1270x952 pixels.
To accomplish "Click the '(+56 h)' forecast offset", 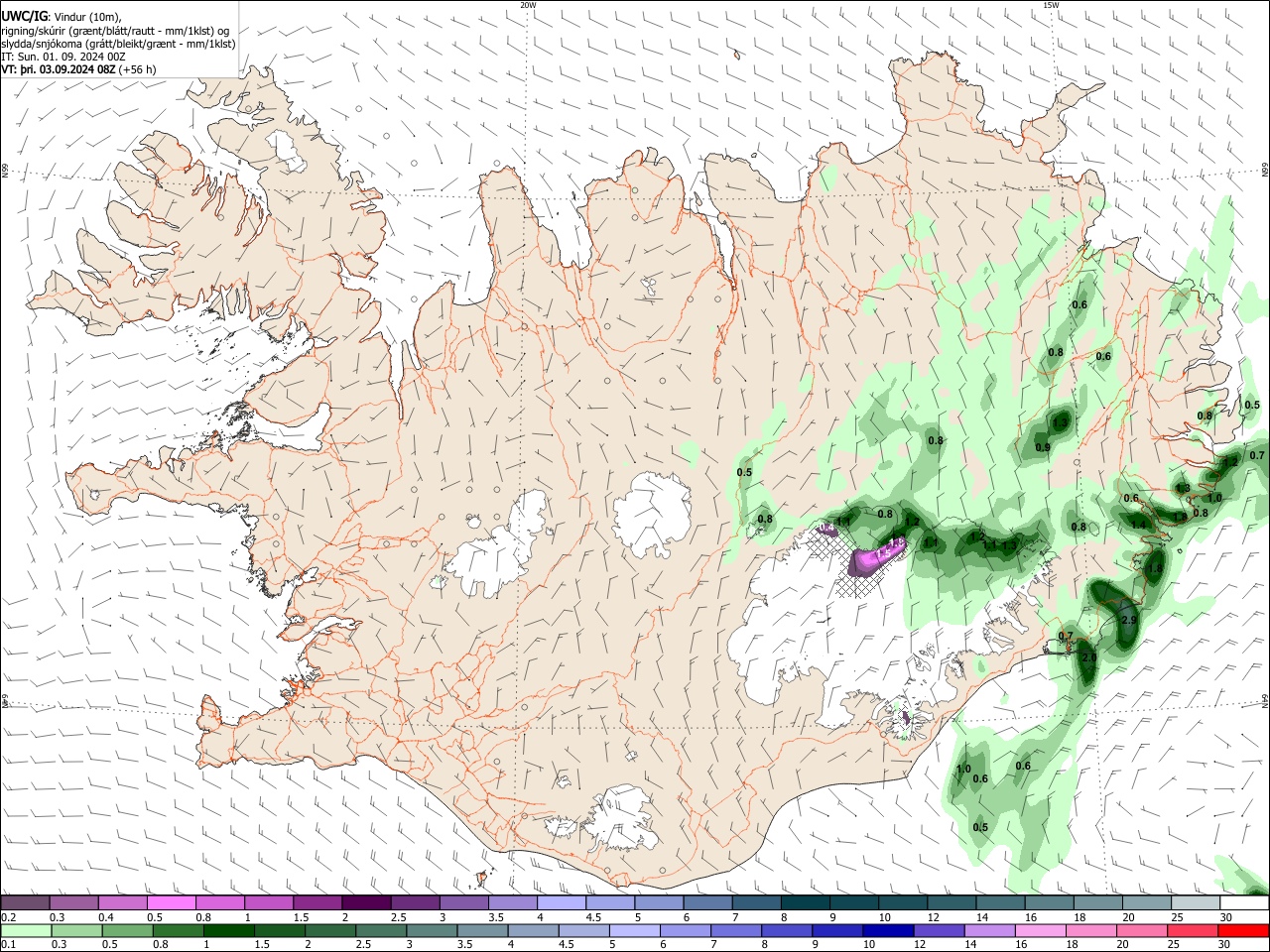I will coord(137,69).
